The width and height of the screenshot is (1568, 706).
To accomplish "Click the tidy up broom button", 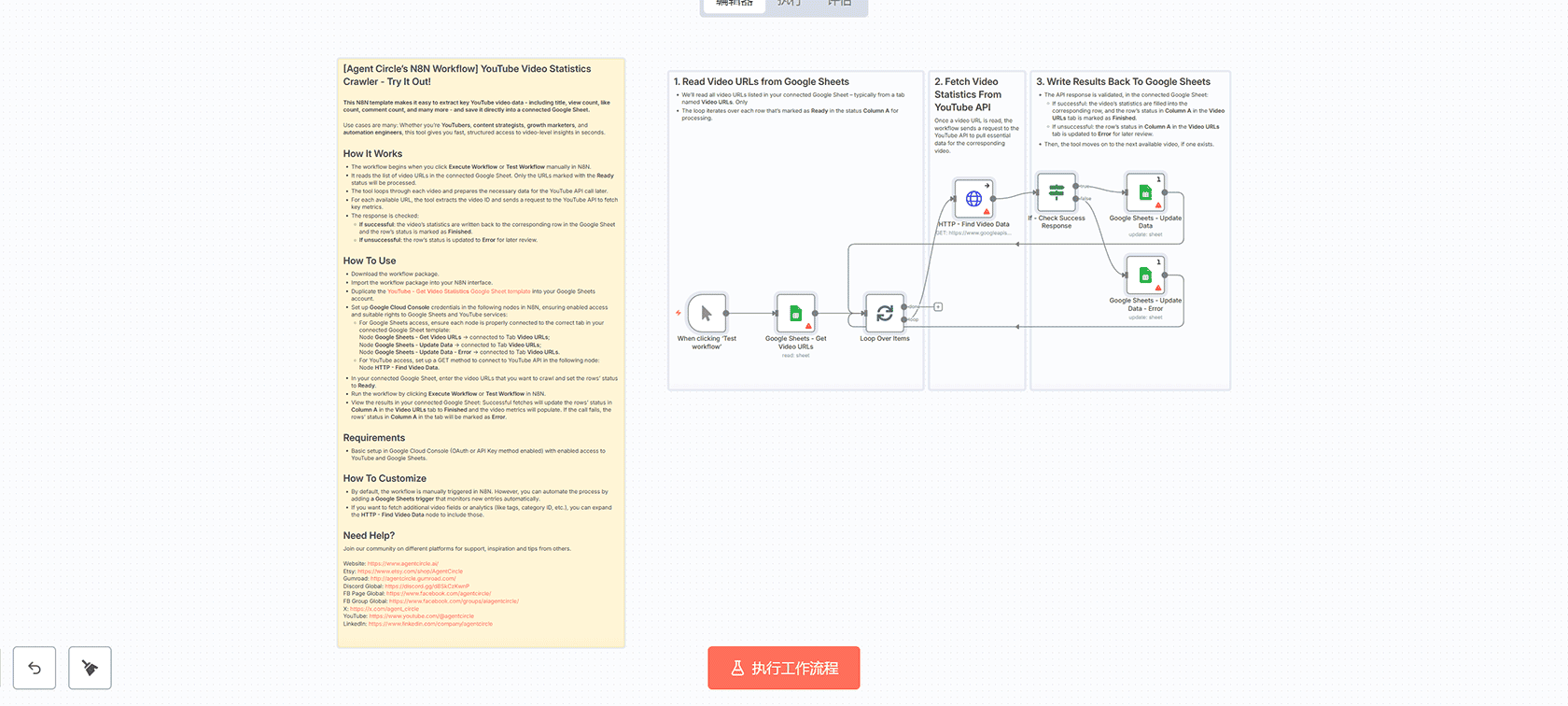I will pyautogui.click(x=90, y=668).
